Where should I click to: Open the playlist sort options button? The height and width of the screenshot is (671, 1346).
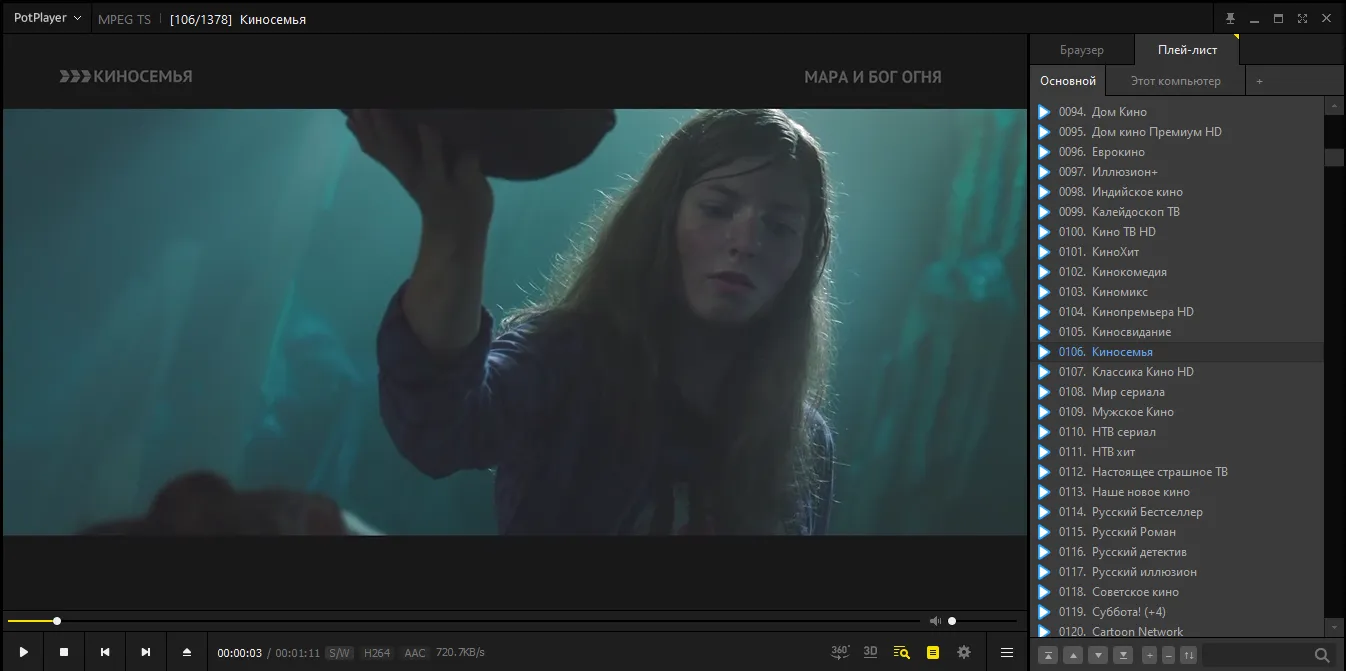click(x=1188, y=656)
